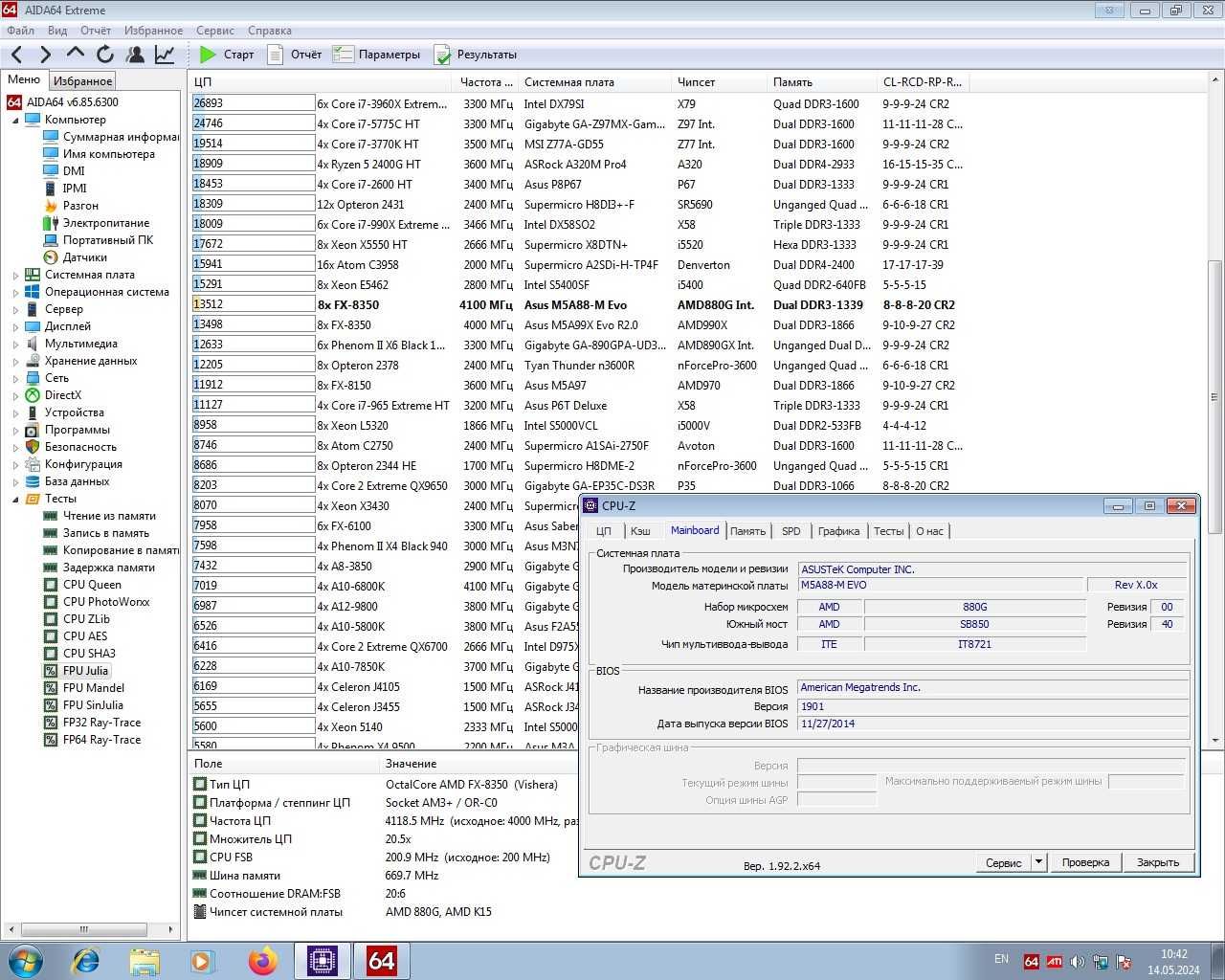Screen dimensions: 1225x980
Task: Select the FP32 Ray-Trace test
Action: click(x=101, y=723)
